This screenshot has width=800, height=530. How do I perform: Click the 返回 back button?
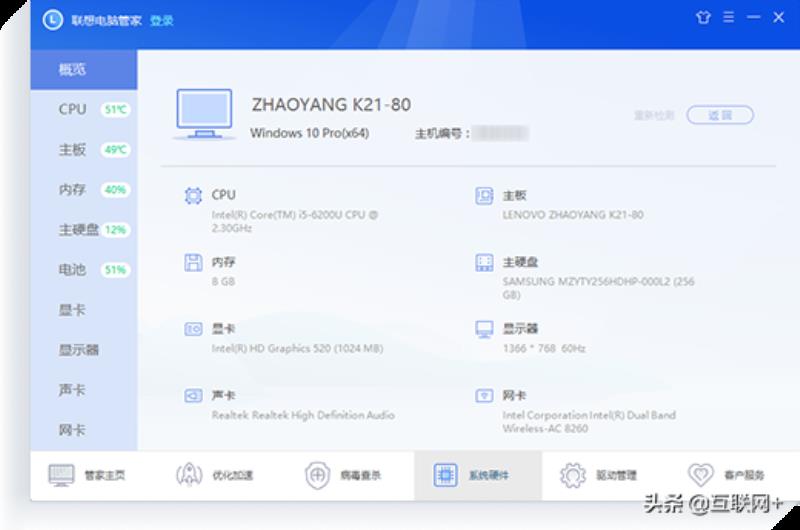pyautogui.click(x=720, y=115)
